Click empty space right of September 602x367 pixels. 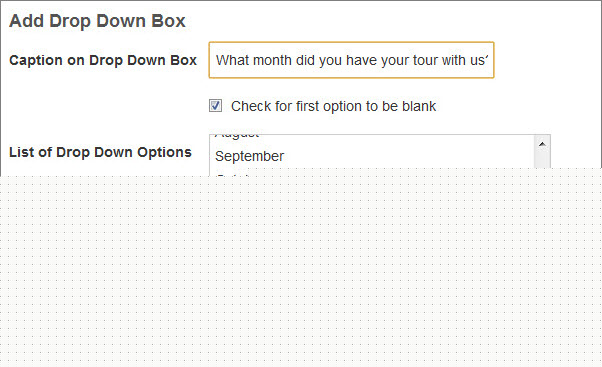[407, 156]
